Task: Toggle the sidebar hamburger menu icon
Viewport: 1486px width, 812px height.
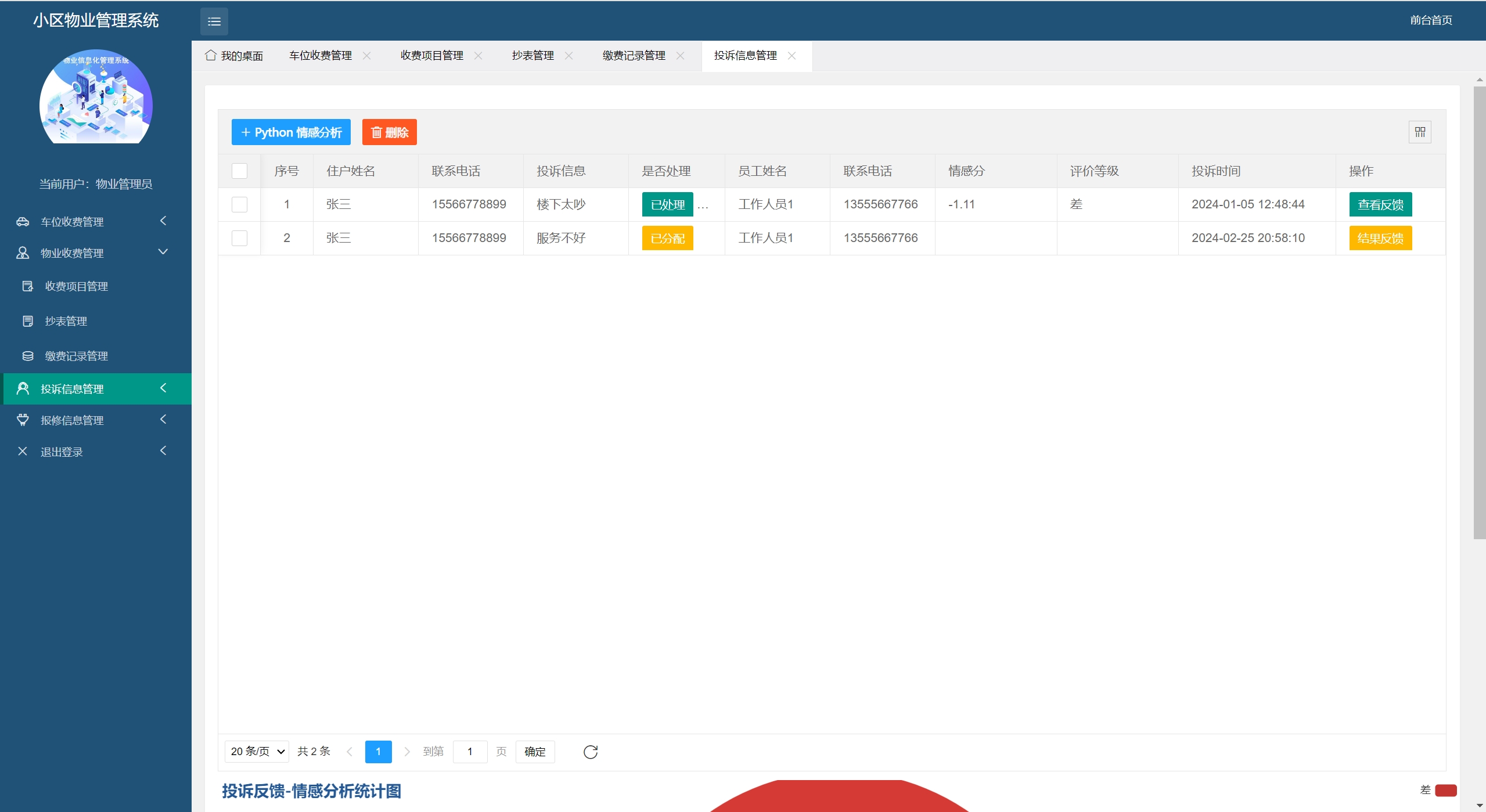Action: (x=214, y=21)
